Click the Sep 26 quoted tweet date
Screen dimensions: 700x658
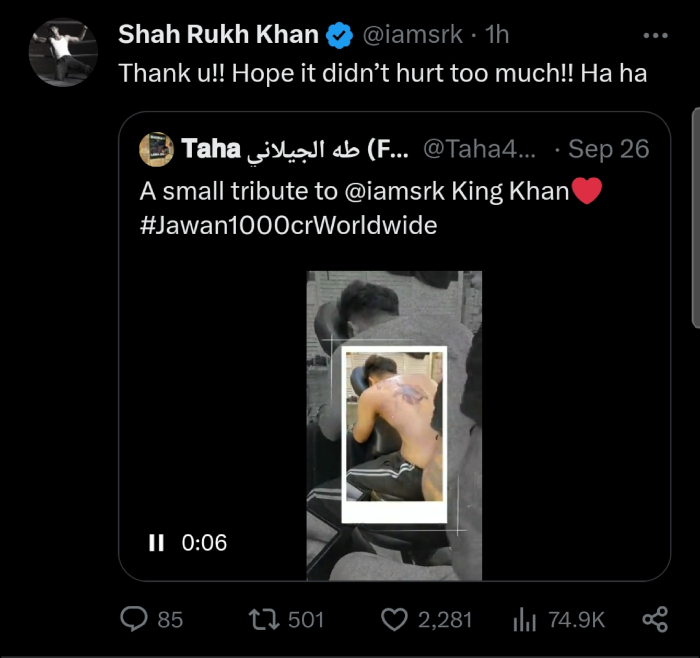point(608,150)
